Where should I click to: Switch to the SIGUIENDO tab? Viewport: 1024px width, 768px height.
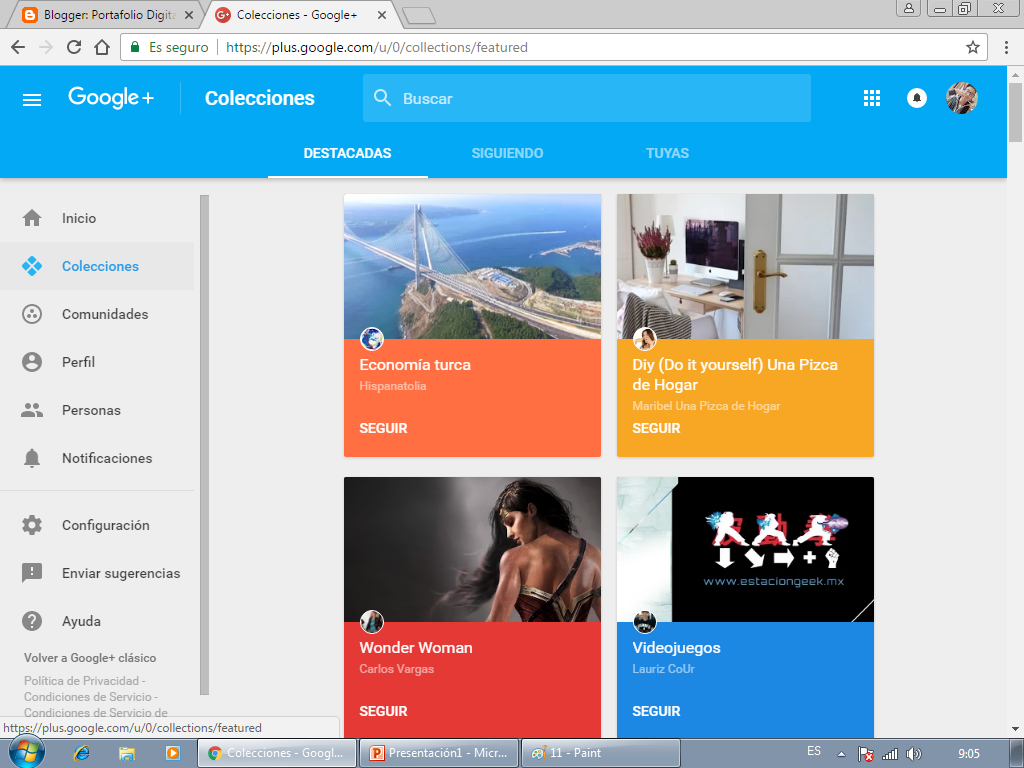(x=507, y=153)
